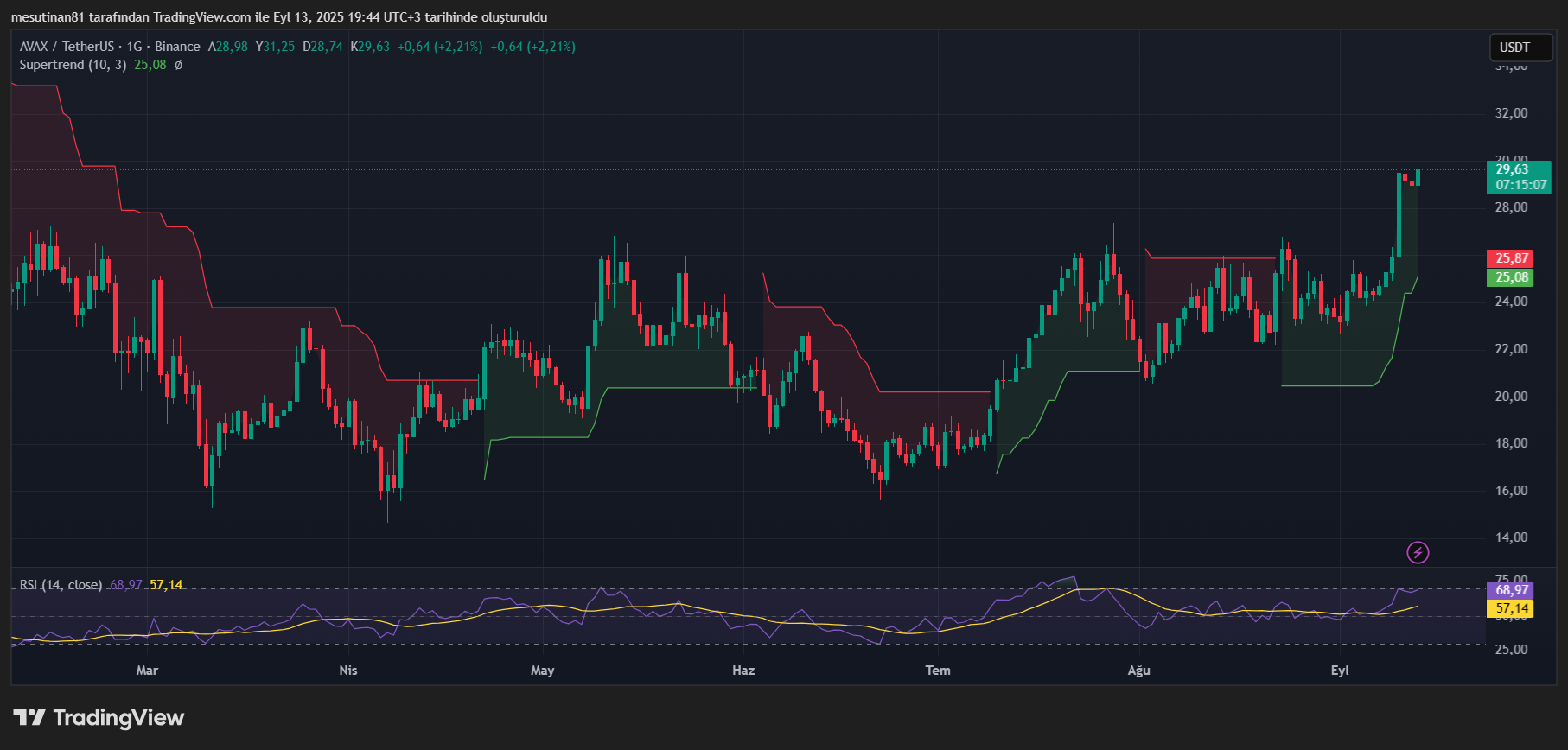Click the Ağu label on time axis
This screenshot has height=750, width=1568.
(x=1138, y=671)
